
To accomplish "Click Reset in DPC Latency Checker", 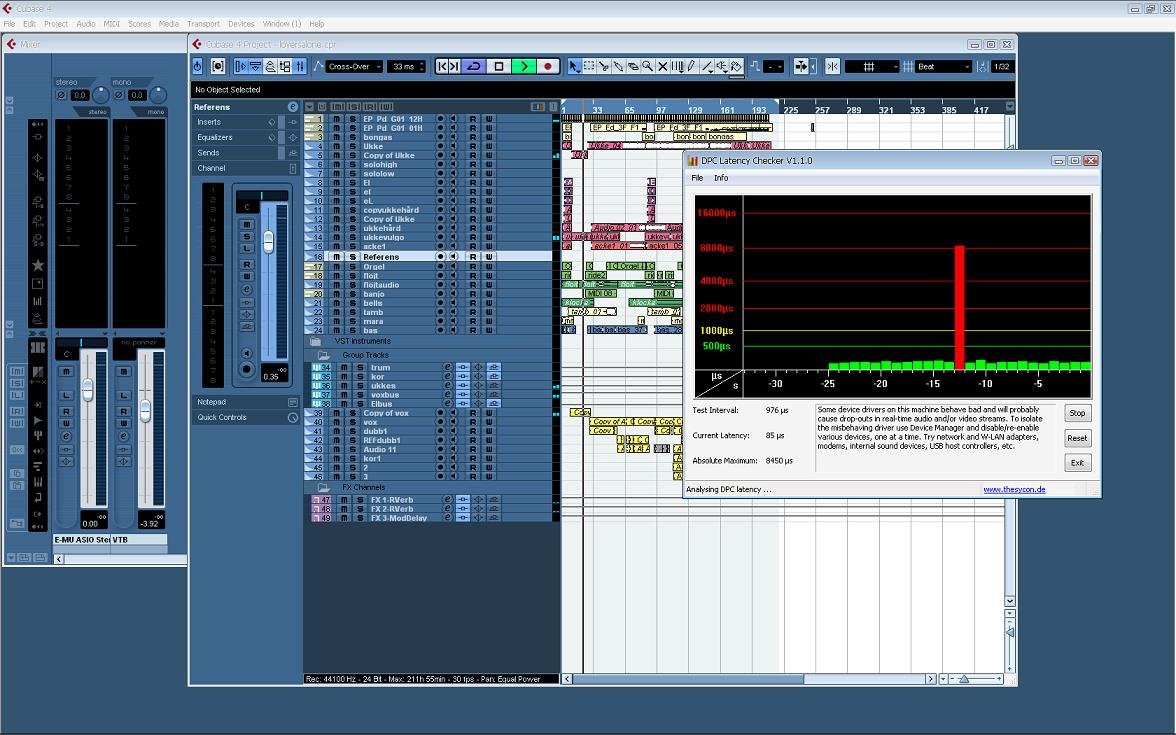I will coord(1077,438).
